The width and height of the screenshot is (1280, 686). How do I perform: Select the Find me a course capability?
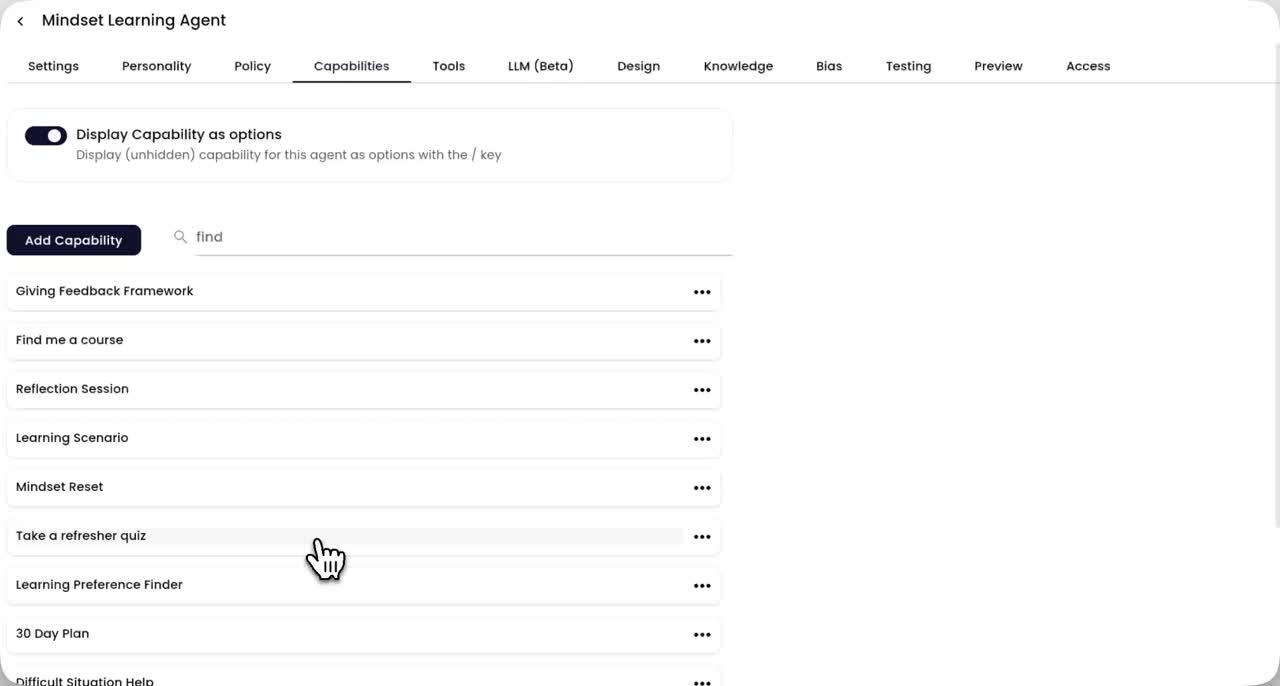tap(363, 340)
